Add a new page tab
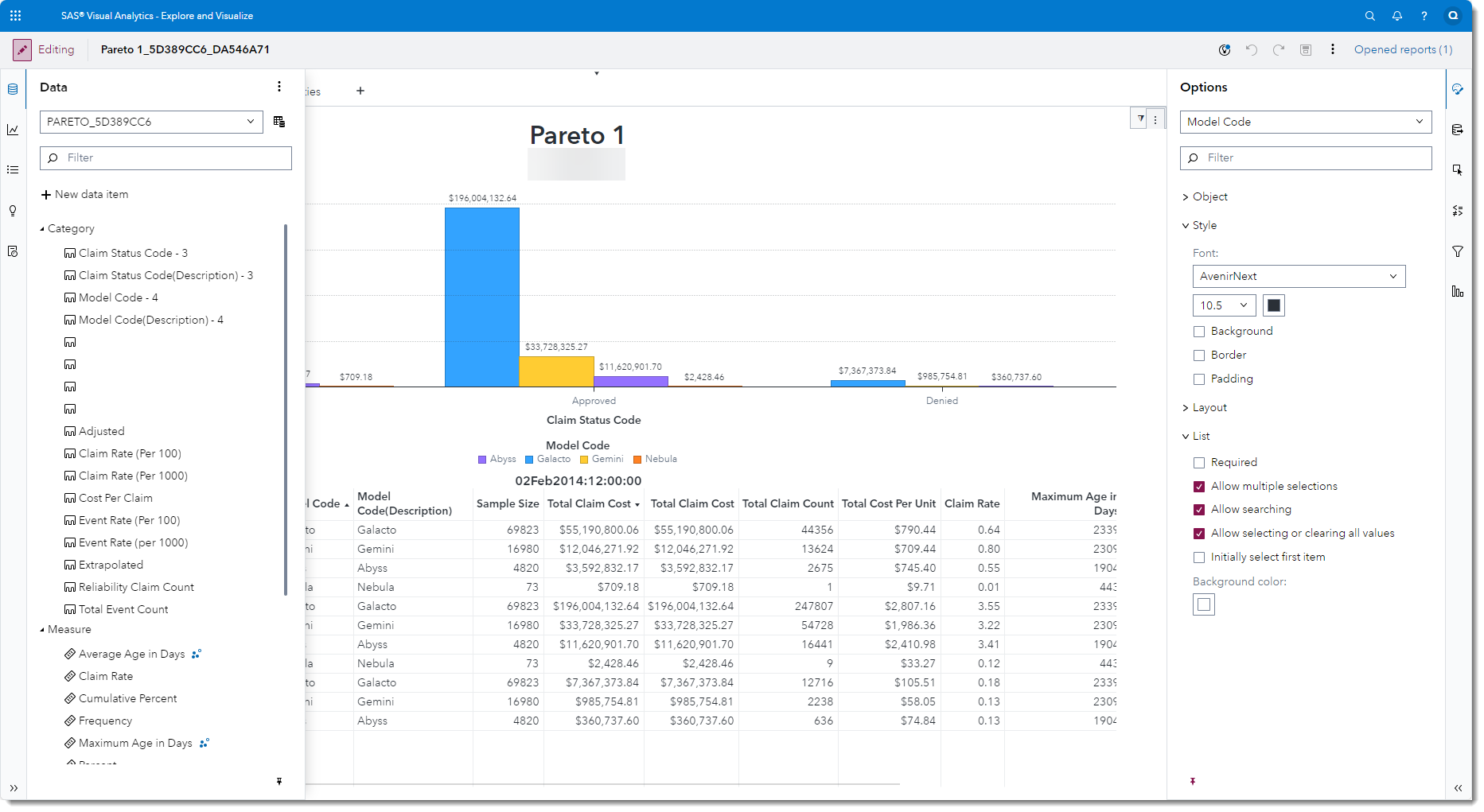This screenshot has width=1484, height=812. pyautogui.click(x=360, y=91)
